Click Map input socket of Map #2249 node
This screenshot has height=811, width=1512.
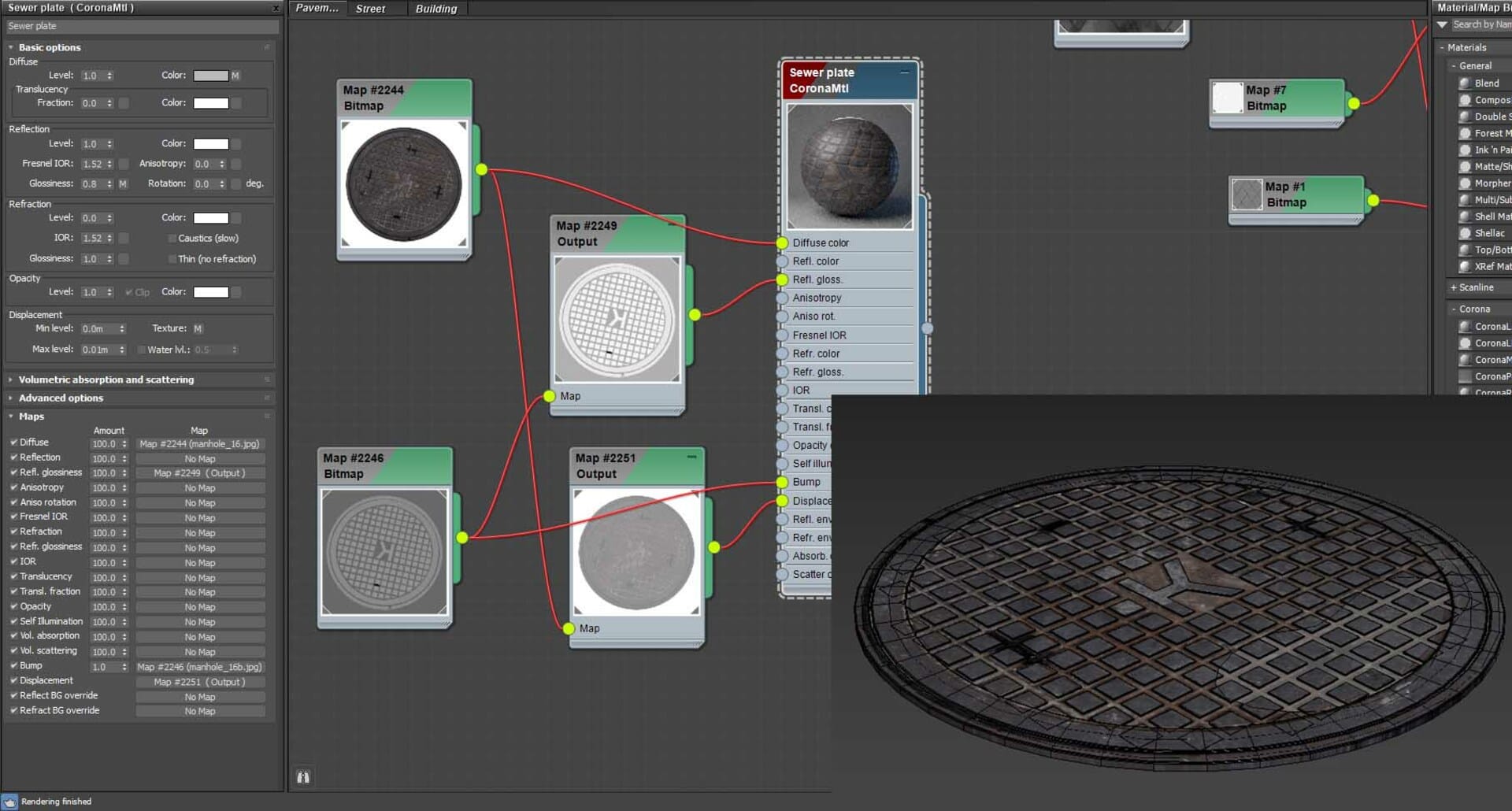click(550, 396)
